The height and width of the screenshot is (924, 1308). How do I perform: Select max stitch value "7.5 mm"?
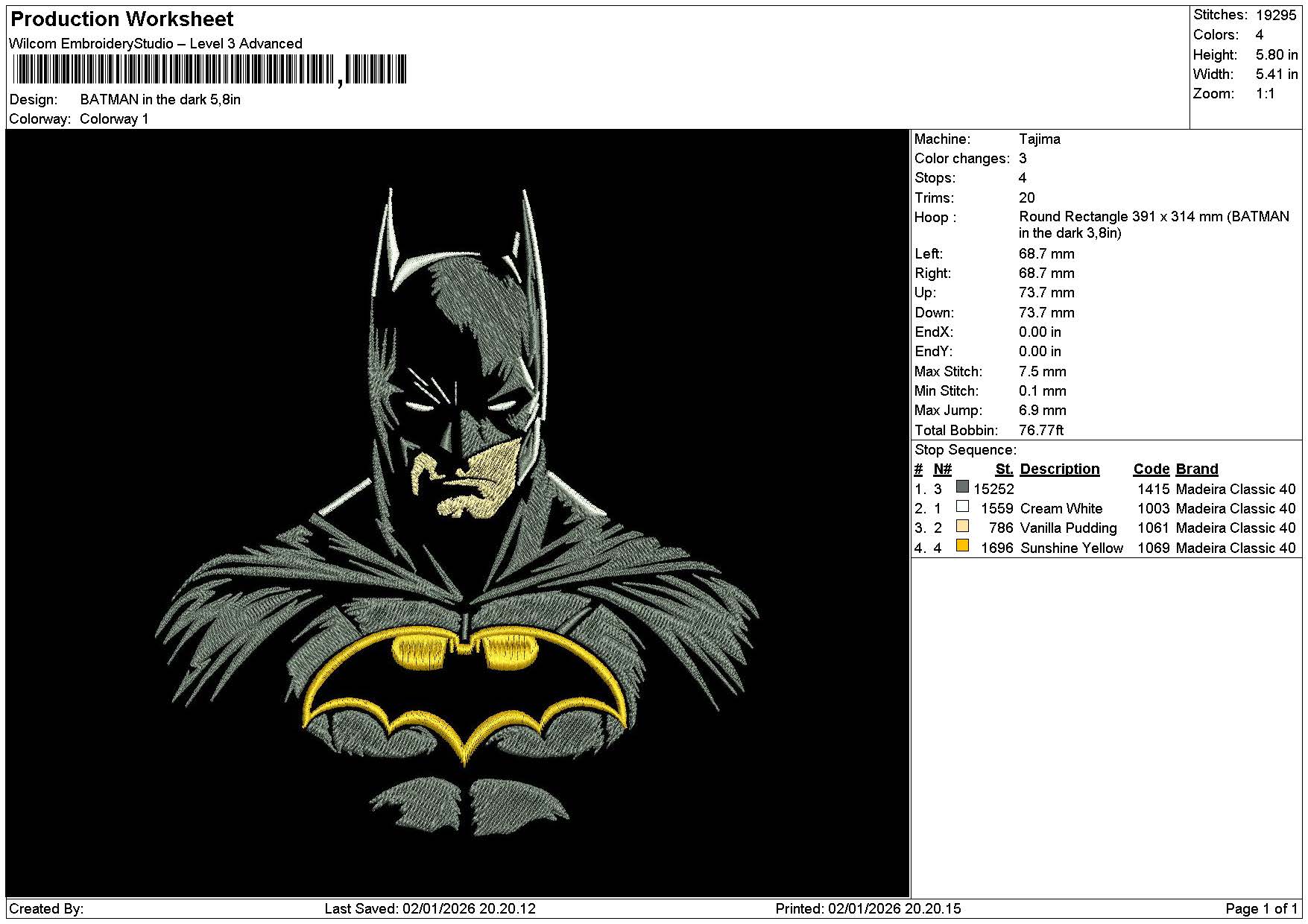(x=1043, y=372)
